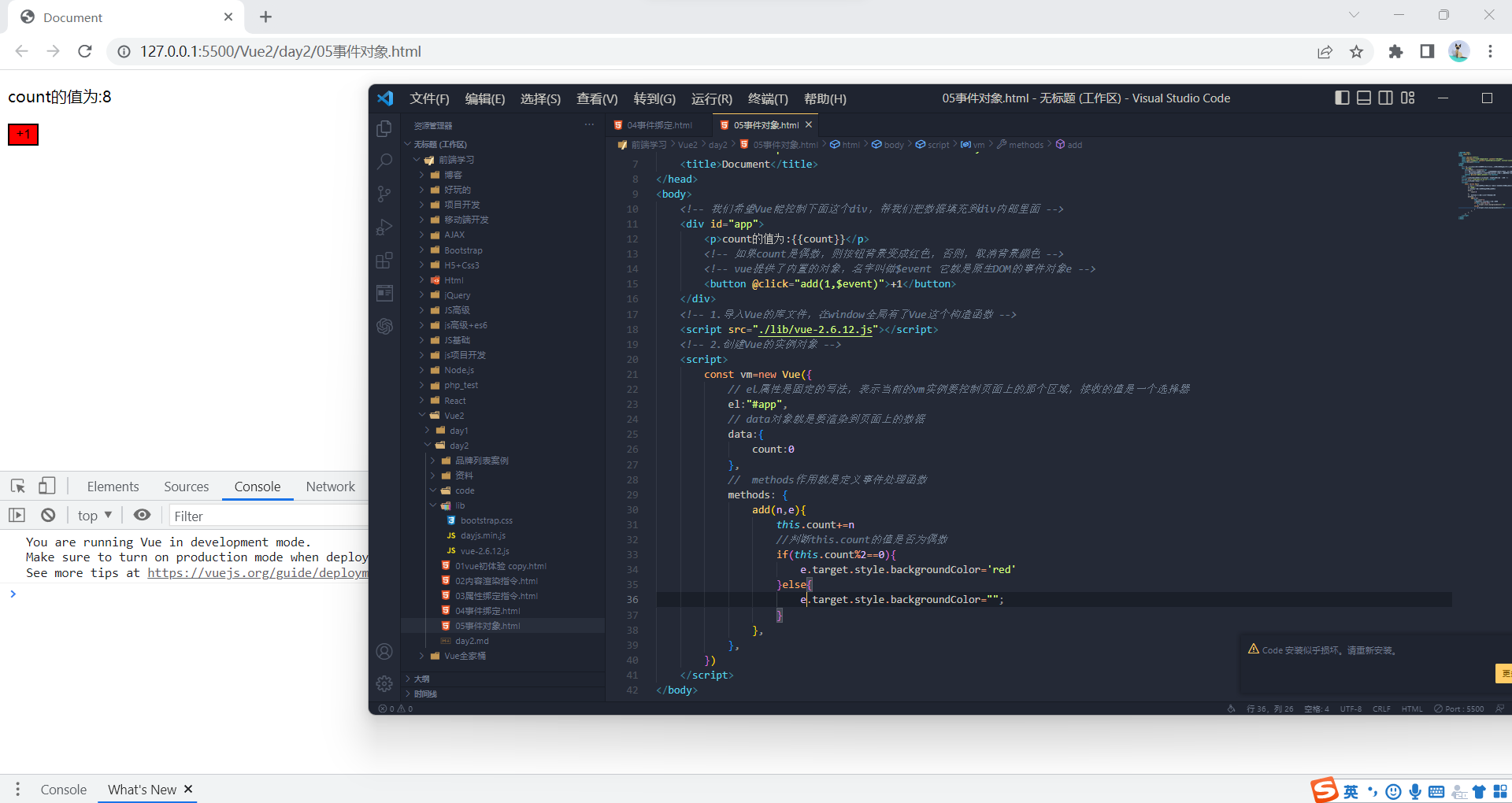Viewport: 1512px width, 803px height.
Task: Switch to the DevTools Network tab
Action: (331, 487)
